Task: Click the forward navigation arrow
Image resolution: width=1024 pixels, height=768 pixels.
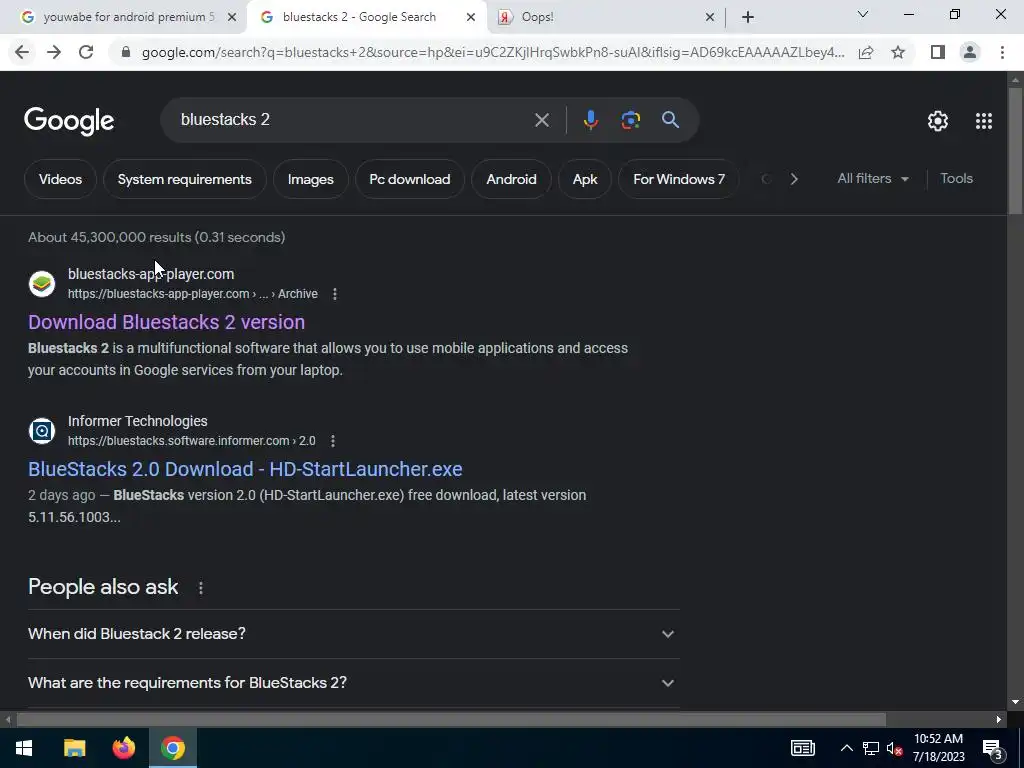Action: pyautogui.click(x=54, y=52)
